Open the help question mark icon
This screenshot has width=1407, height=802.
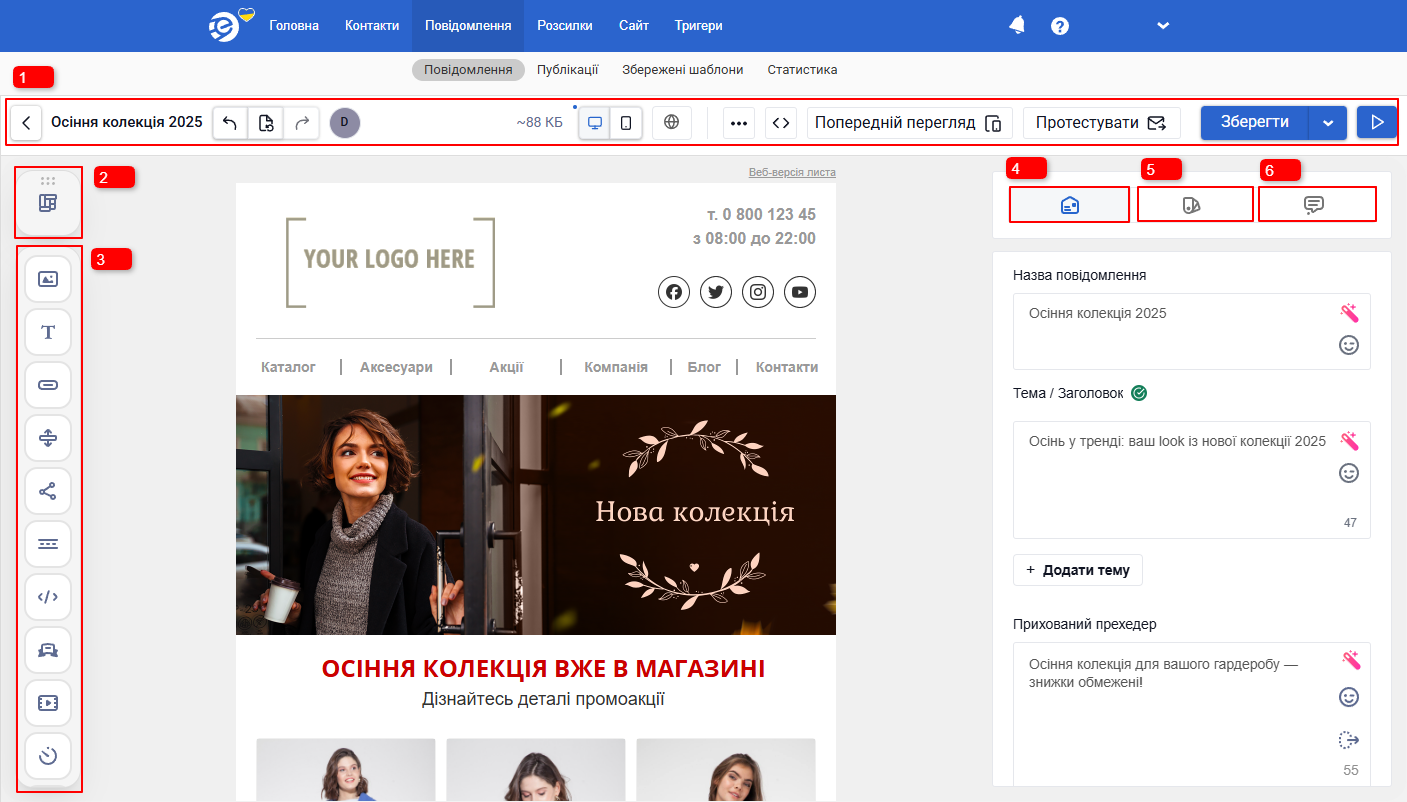[1060, 26]
